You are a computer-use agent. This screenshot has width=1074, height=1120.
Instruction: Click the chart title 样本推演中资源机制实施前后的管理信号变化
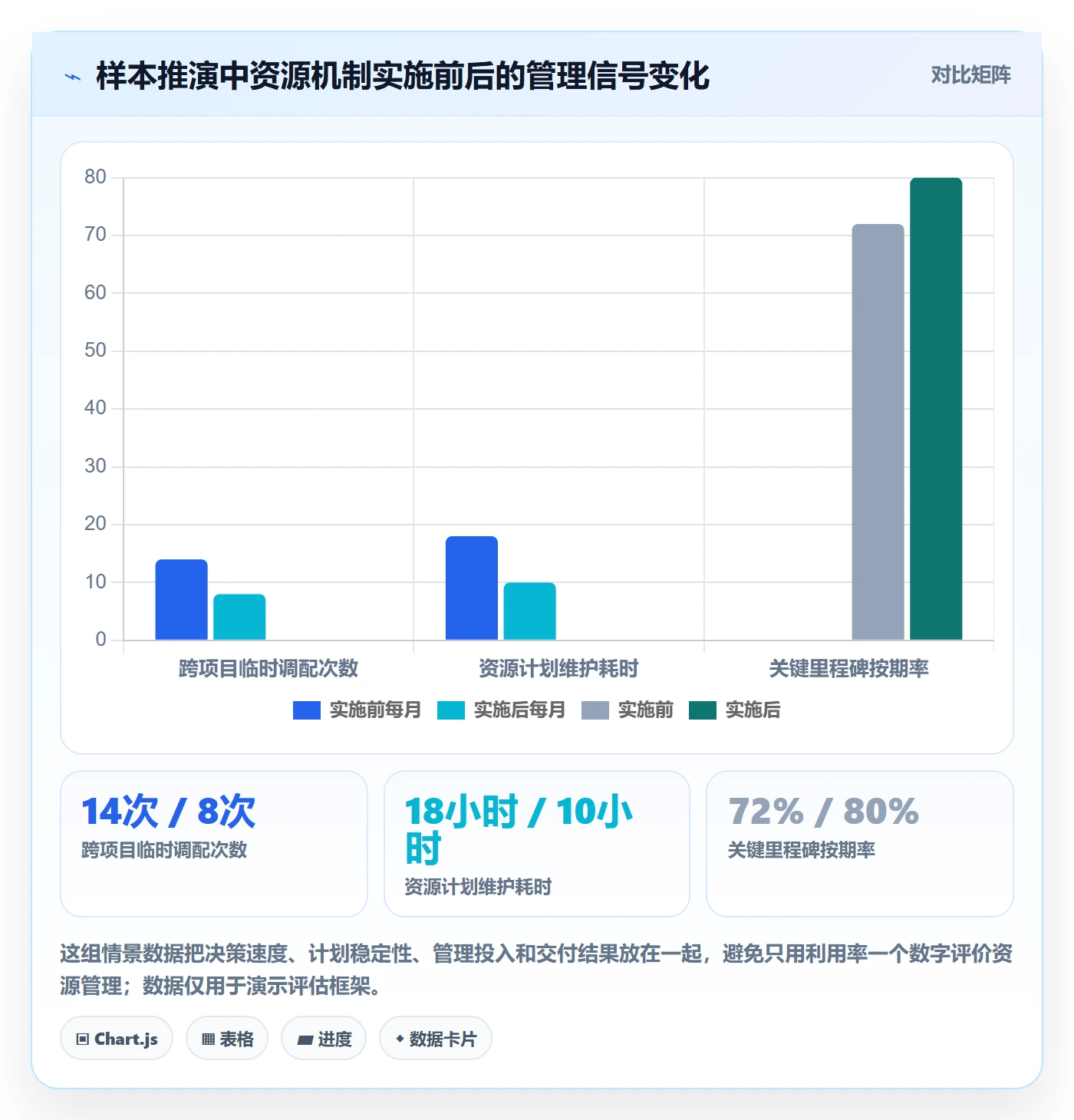[403, 76]
